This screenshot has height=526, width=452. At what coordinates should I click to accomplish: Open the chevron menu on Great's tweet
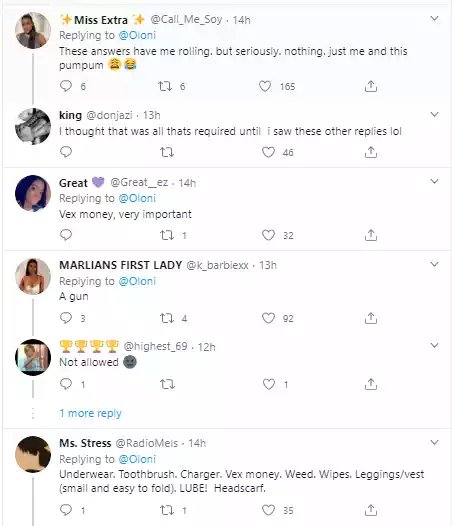pos(435,181)
